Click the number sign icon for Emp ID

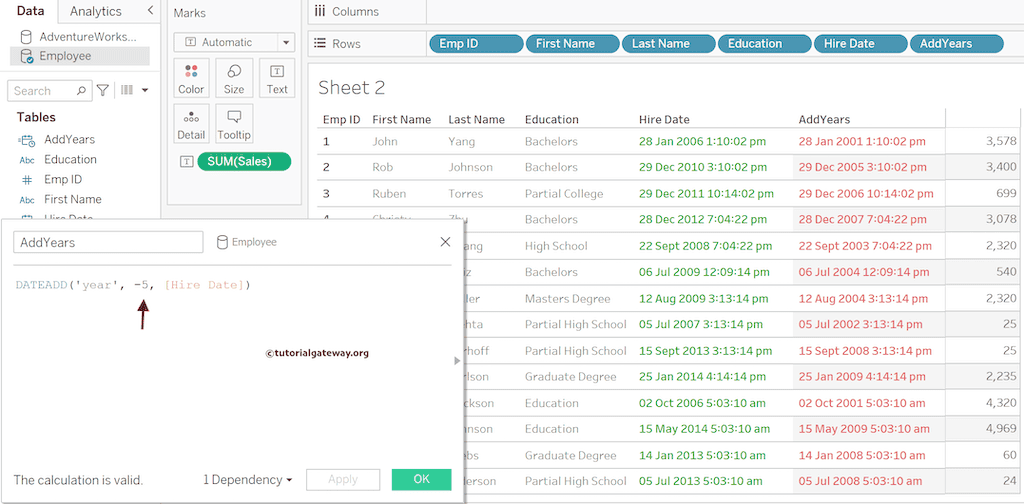[27, 180]
